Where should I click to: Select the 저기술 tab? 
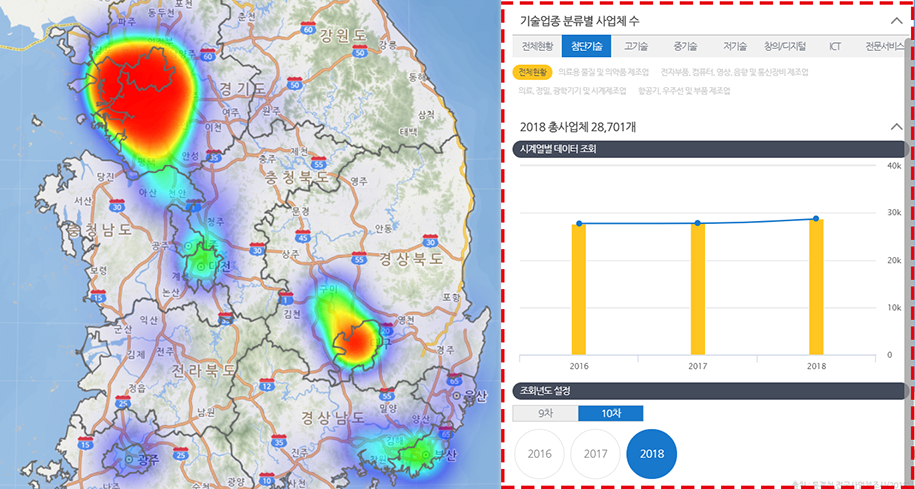pyautogui.click(x=735, y=46)
